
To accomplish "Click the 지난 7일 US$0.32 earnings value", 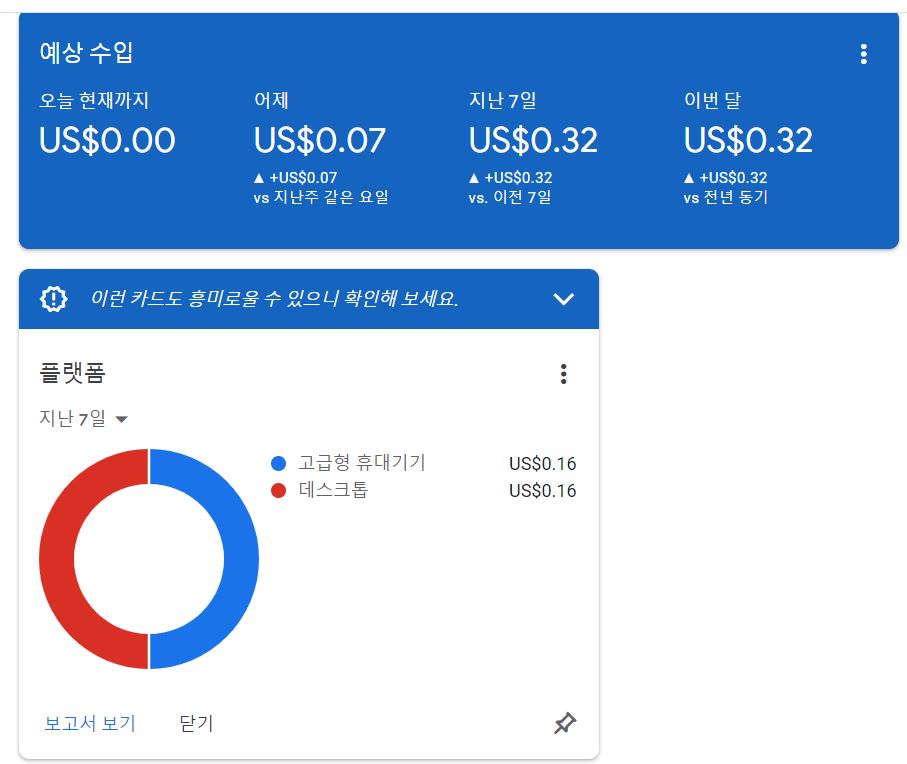I will (533, 141).
